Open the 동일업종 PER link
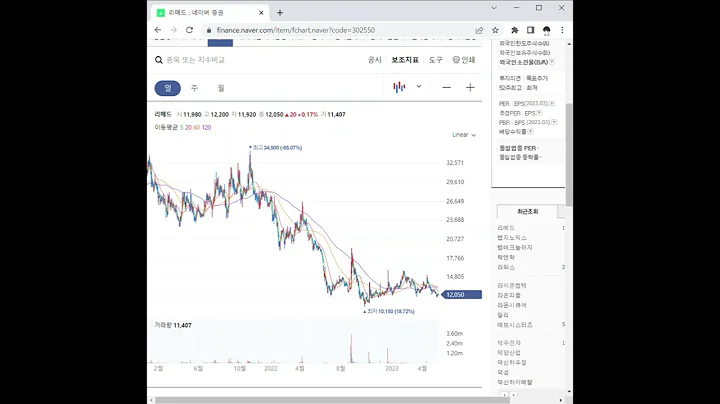720x404 pixels. click(x=519, y=148)
